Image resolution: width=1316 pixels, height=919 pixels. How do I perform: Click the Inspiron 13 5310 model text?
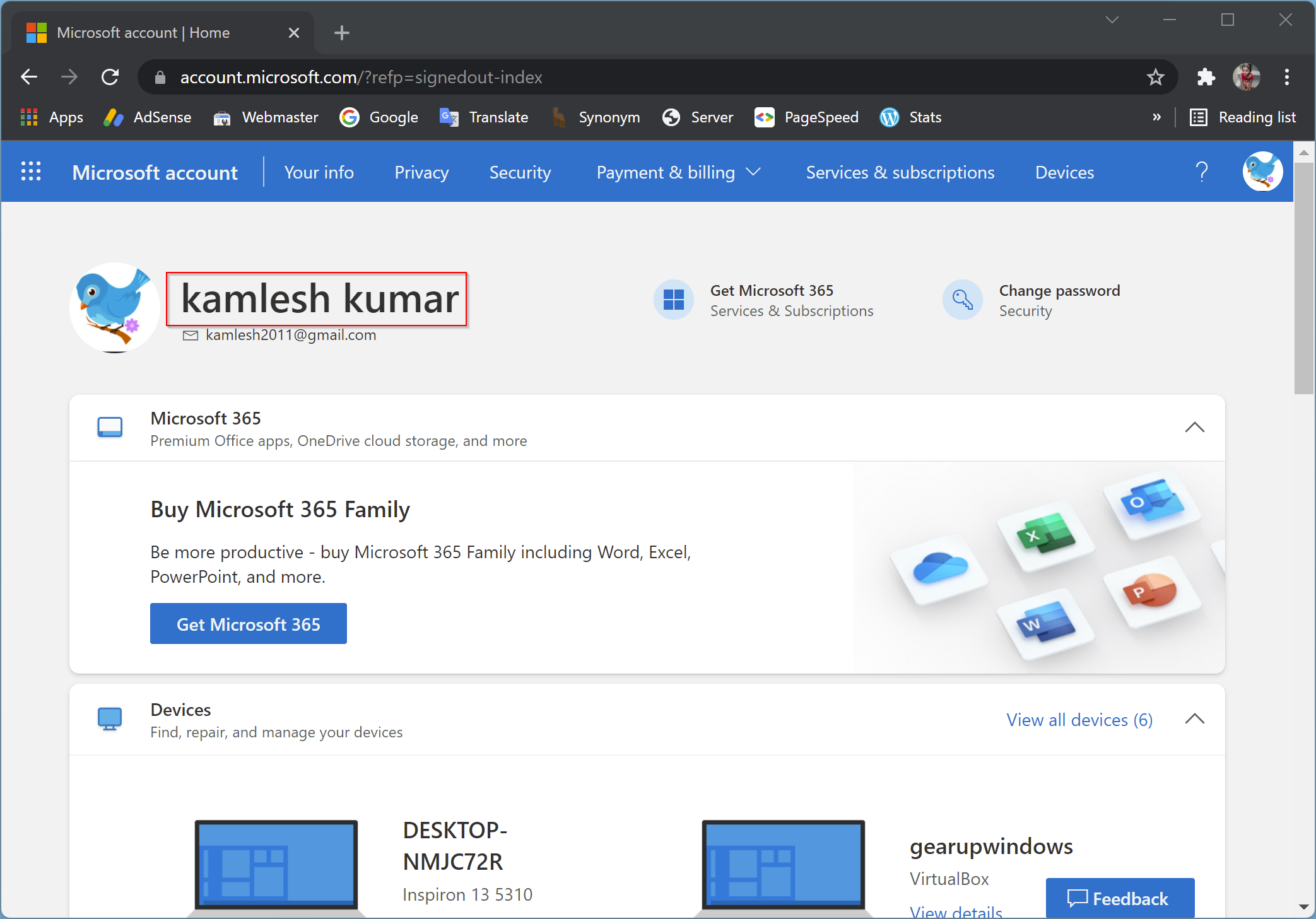click(x=467, y=894)
